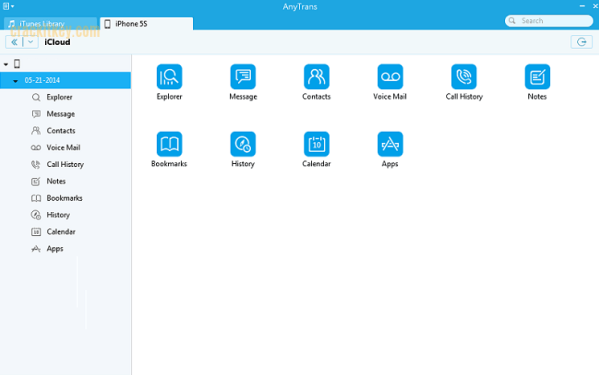Open the app menu dropdown in title bar
This screenshot has height=375, width=599.
[x=8, y=6]
